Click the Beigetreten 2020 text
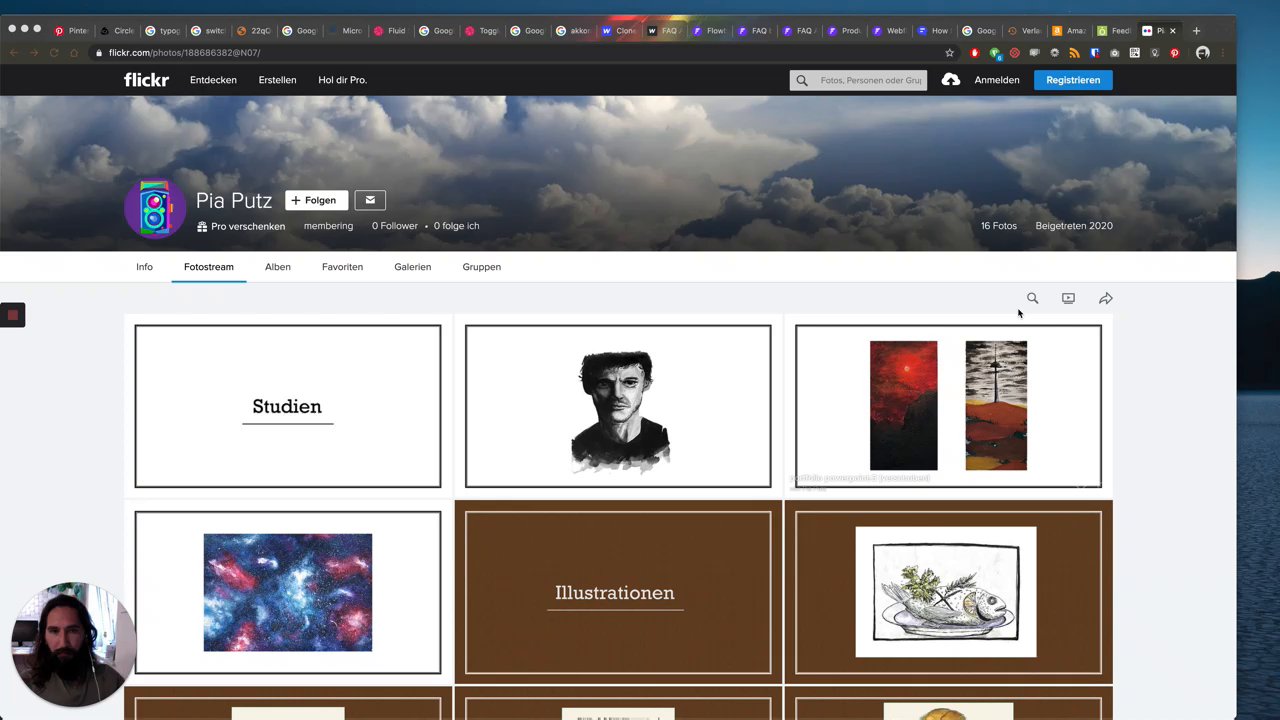Image resolution: width=1280 pixels, height=720 pixels. click(1074, 226)
